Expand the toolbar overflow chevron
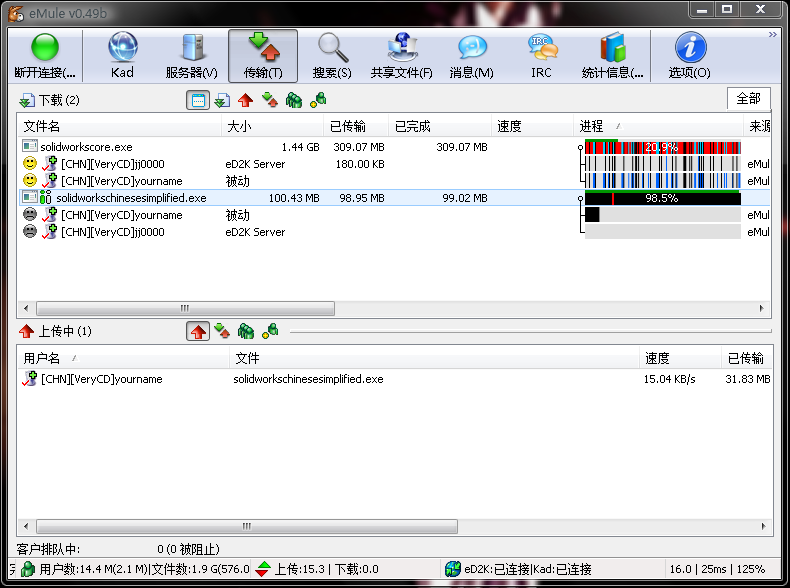Viewport: 790px width, 588px height. point(772,34)
